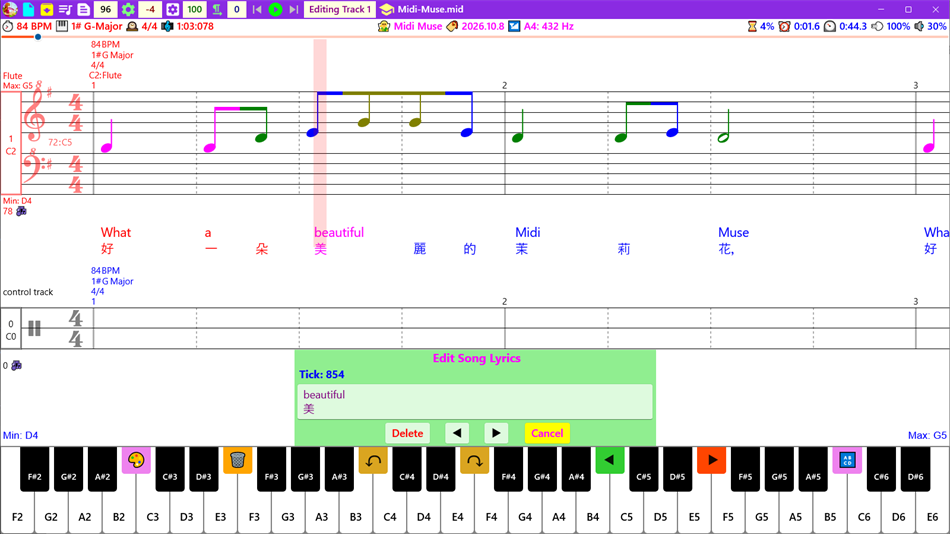Screen dimensions: 950x534
Task: Click the F#3 black piano key
Action: (x=271, y=470)
